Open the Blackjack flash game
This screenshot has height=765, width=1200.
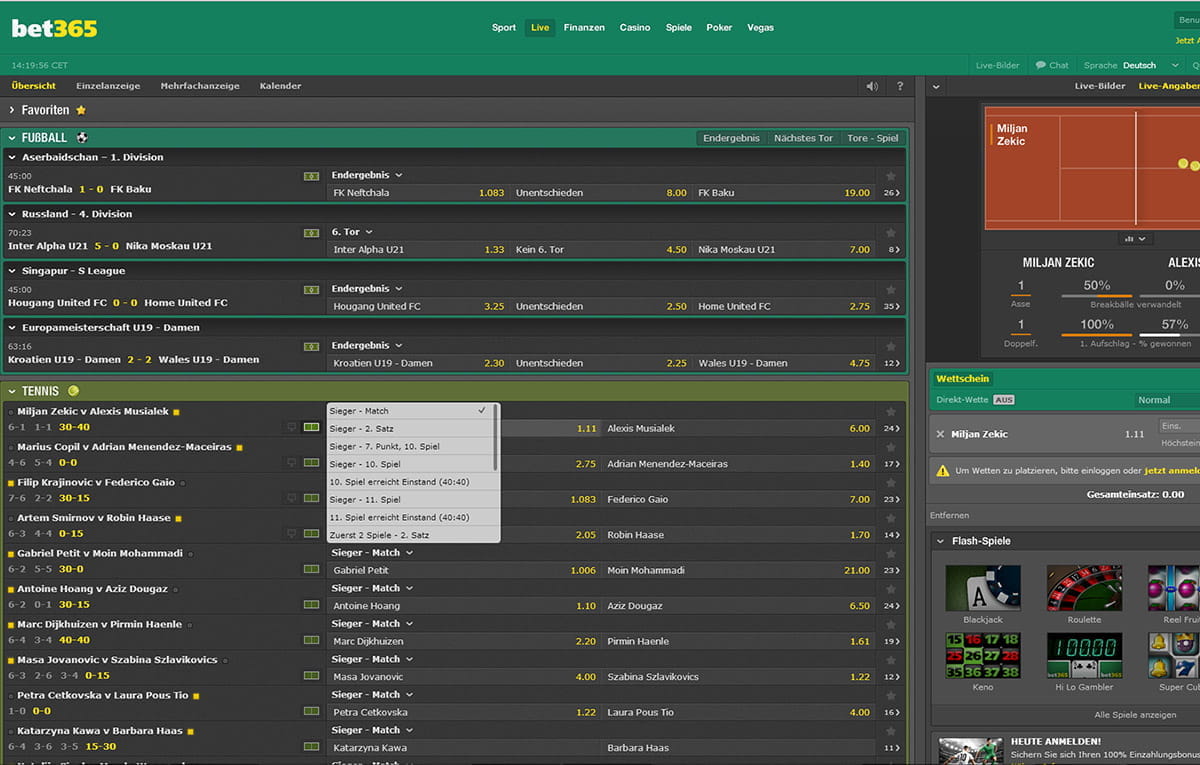tap(983, 588)
